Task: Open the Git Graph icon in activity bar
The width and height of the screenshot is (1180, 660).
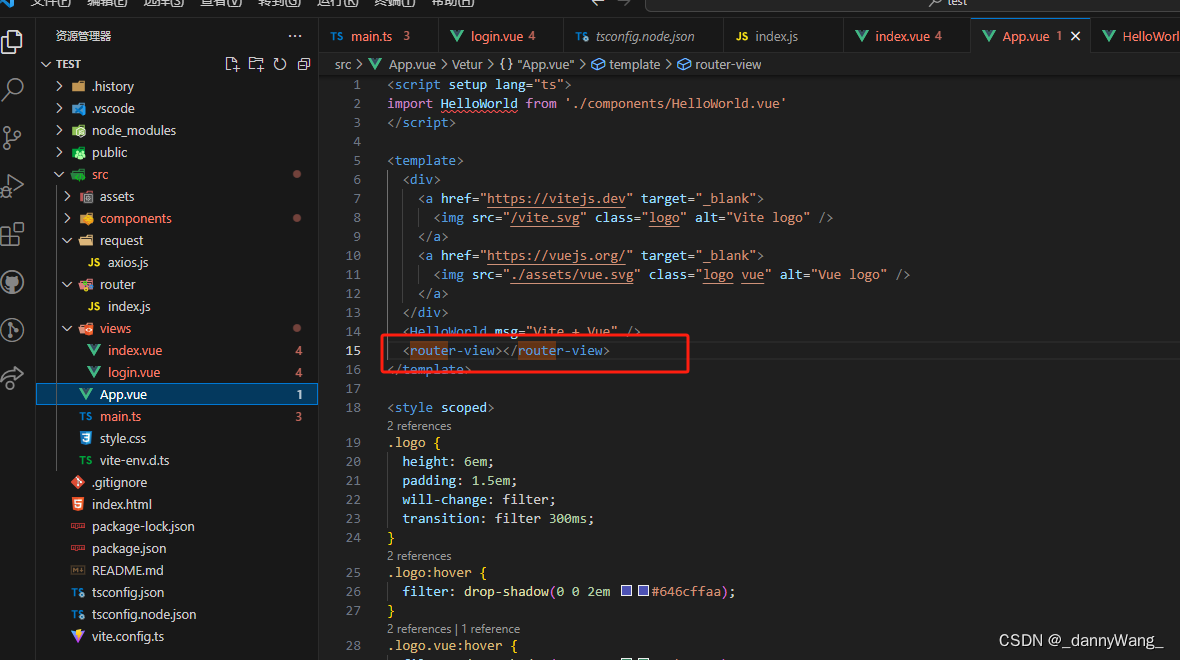Action: 13,330
